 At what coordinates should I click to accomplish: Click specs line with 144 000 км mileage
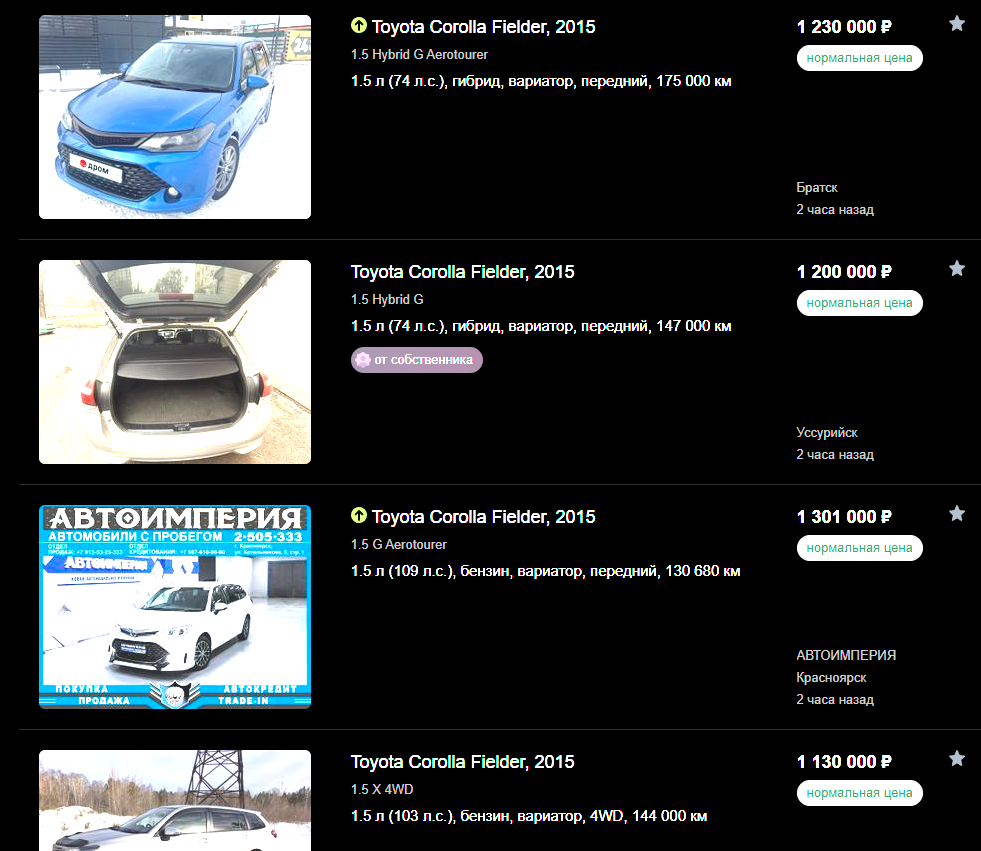click(529, 816)
